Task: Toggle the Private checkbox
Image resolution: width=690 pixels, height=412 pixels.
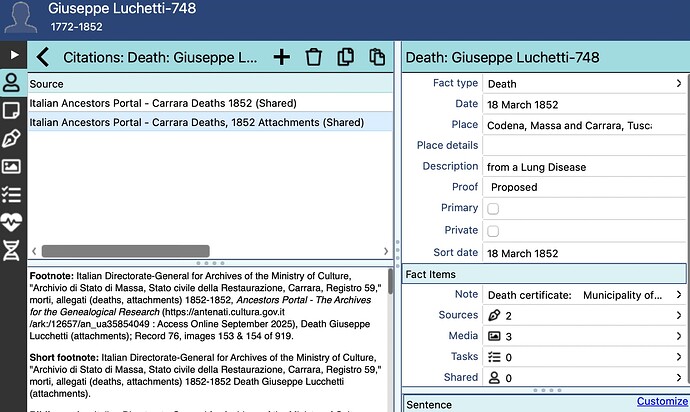Action: [493, 231]
